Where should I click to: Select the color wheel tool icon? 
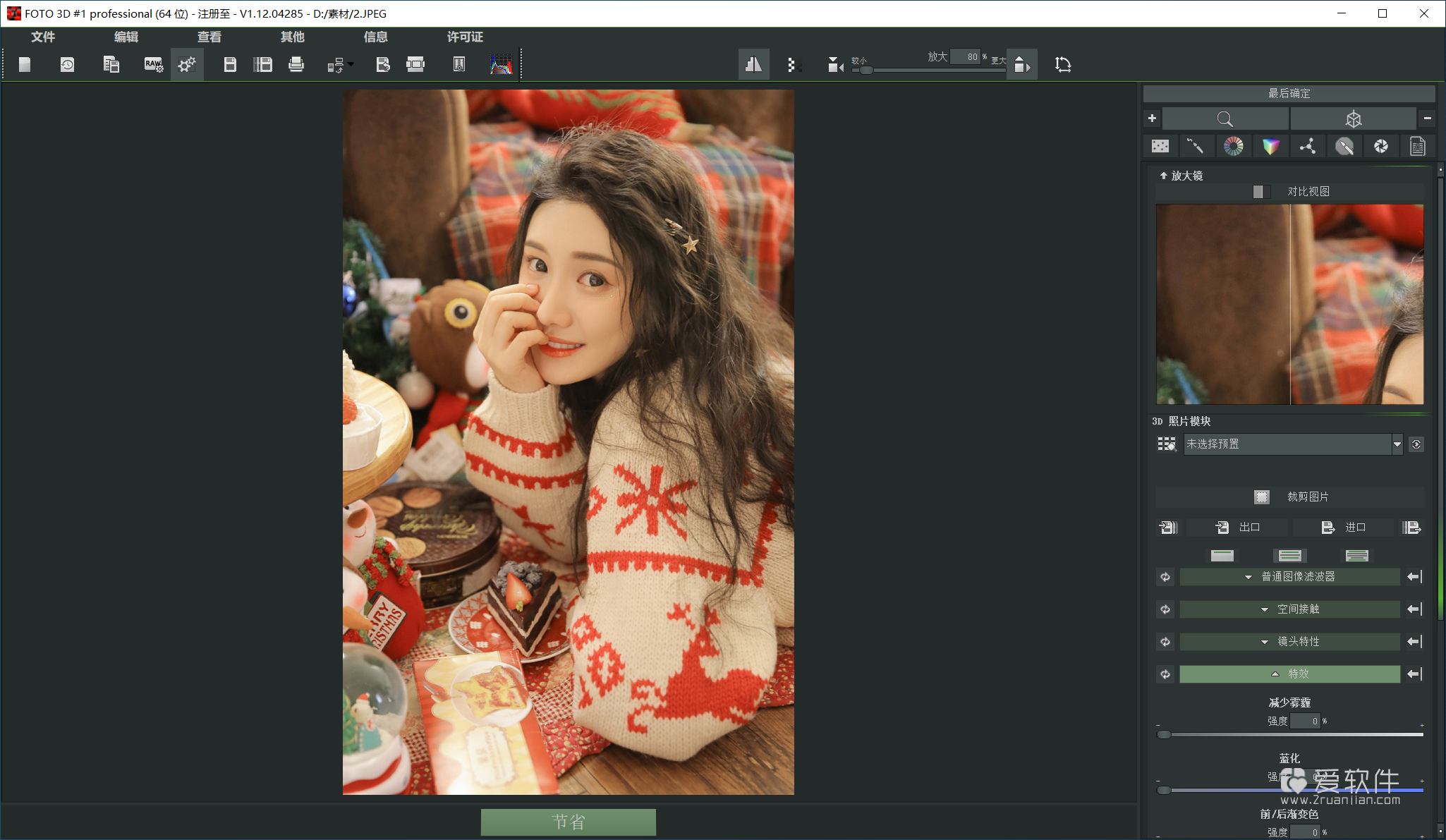tap(1233, 146)
